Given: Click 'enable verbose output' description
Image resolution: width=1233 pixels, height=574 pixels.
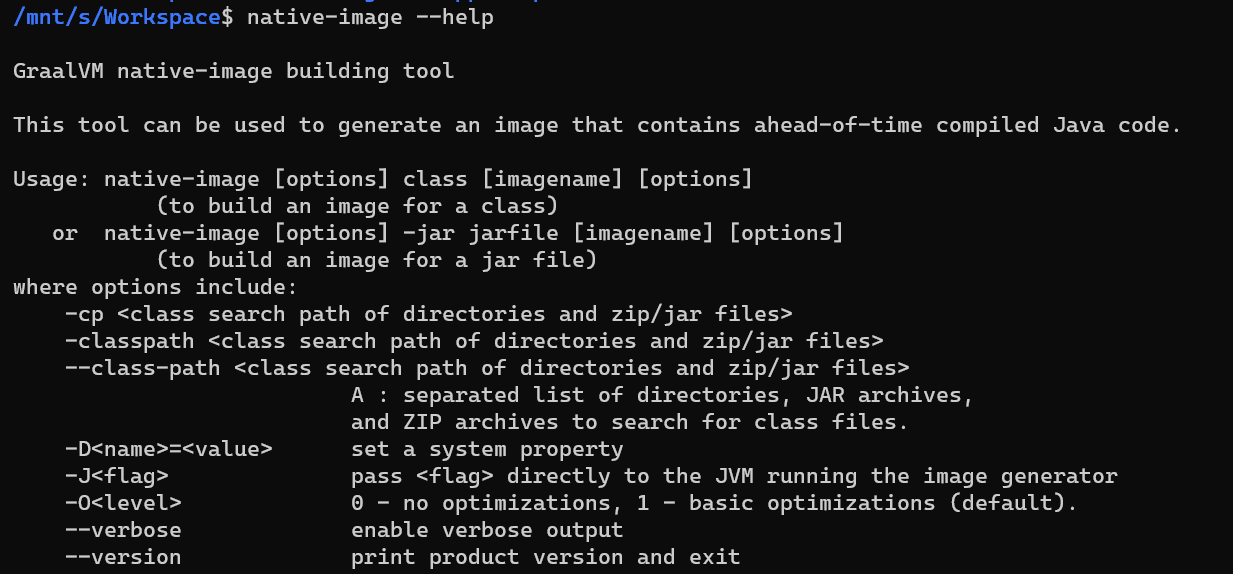Looking at the screenshot, I should click(487, 531).
